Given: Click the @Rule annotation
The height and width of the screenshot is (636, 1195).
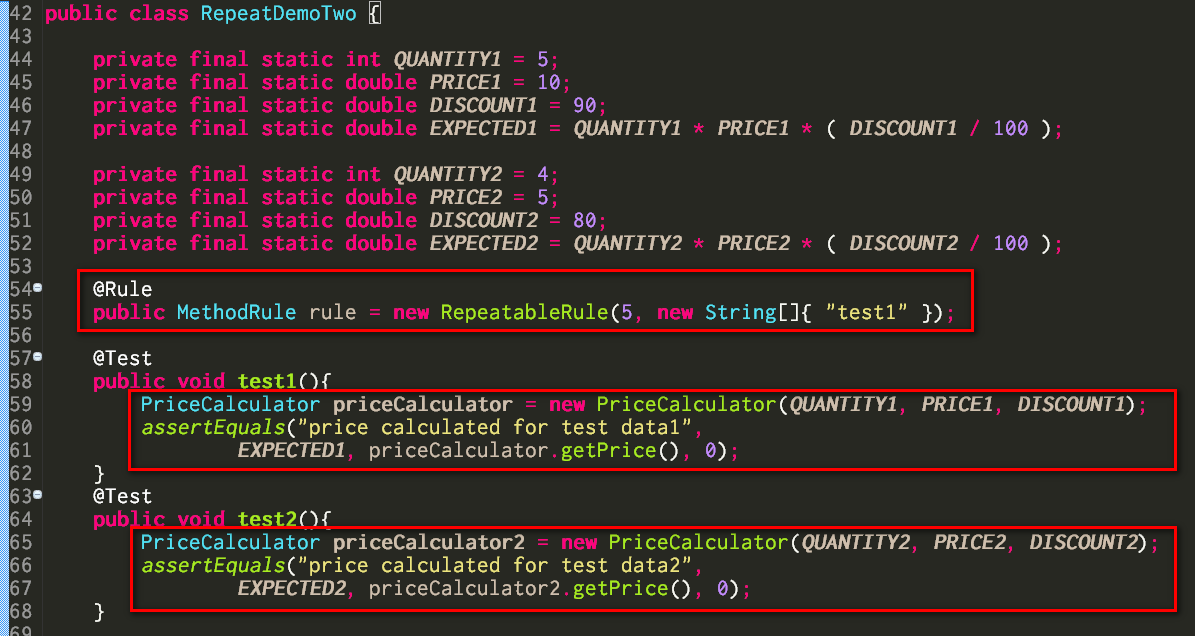Looking at the screenshot, I should tap(123, 289).
